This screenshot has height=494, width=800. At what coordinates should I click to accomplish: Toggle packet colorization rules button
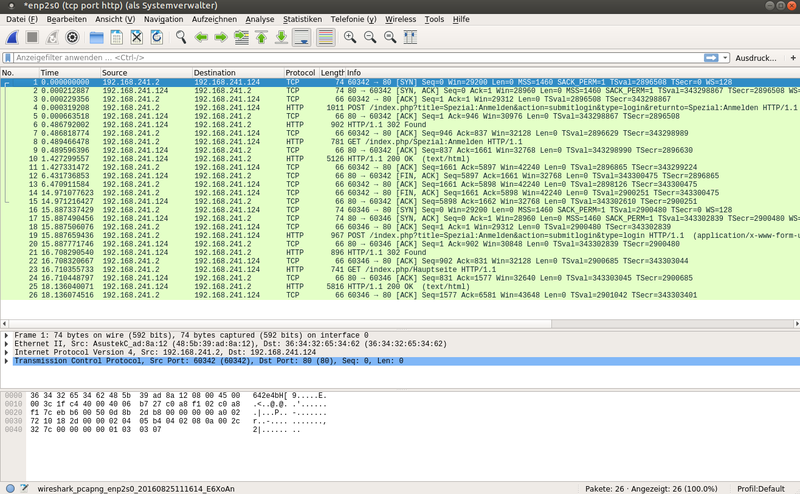point(325,37)
